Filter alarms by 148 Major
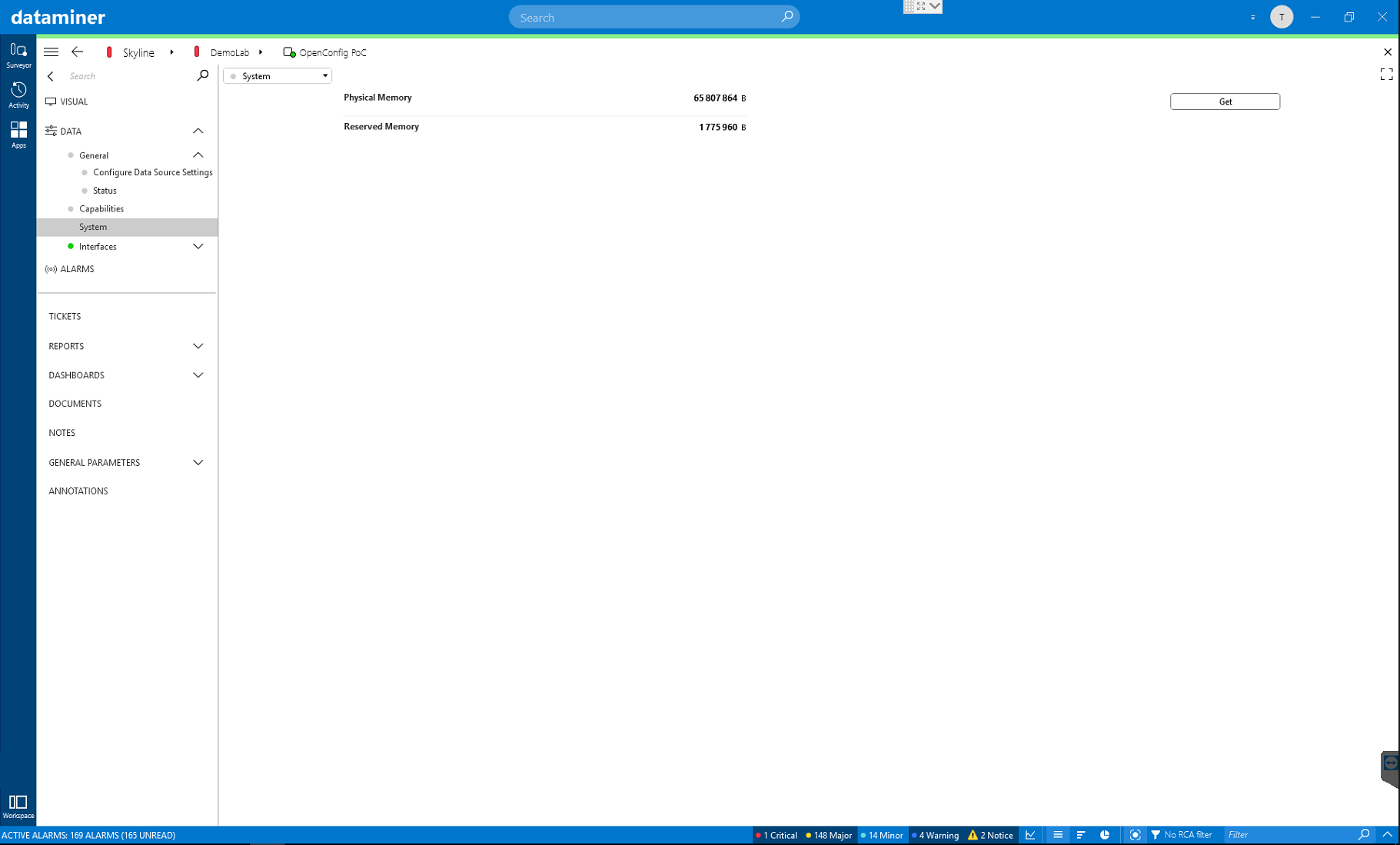The width and height of the screenshot is (1400, 845). click(x=829, y=835)
